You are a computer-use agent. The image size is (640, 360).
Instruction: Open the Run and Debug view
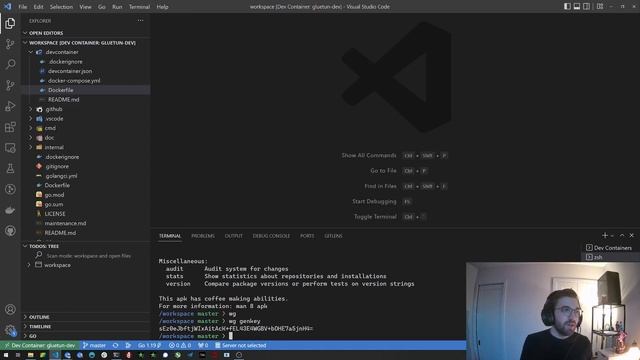(x=10, y=106)
